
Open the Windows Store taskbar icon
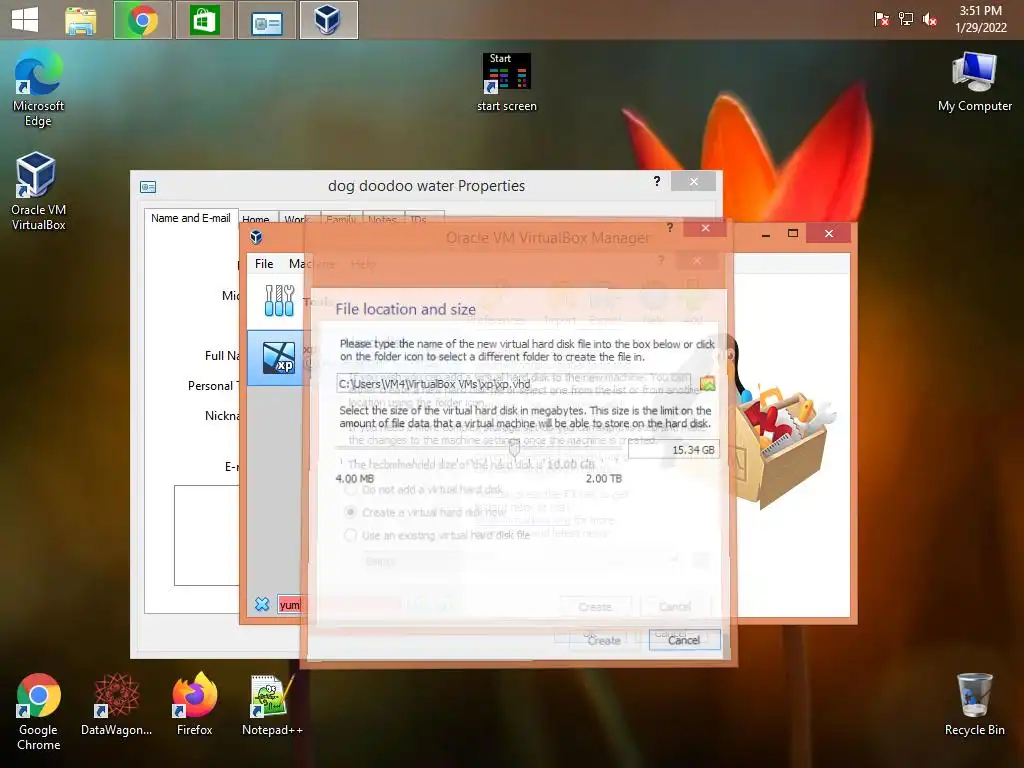(204, 20)
